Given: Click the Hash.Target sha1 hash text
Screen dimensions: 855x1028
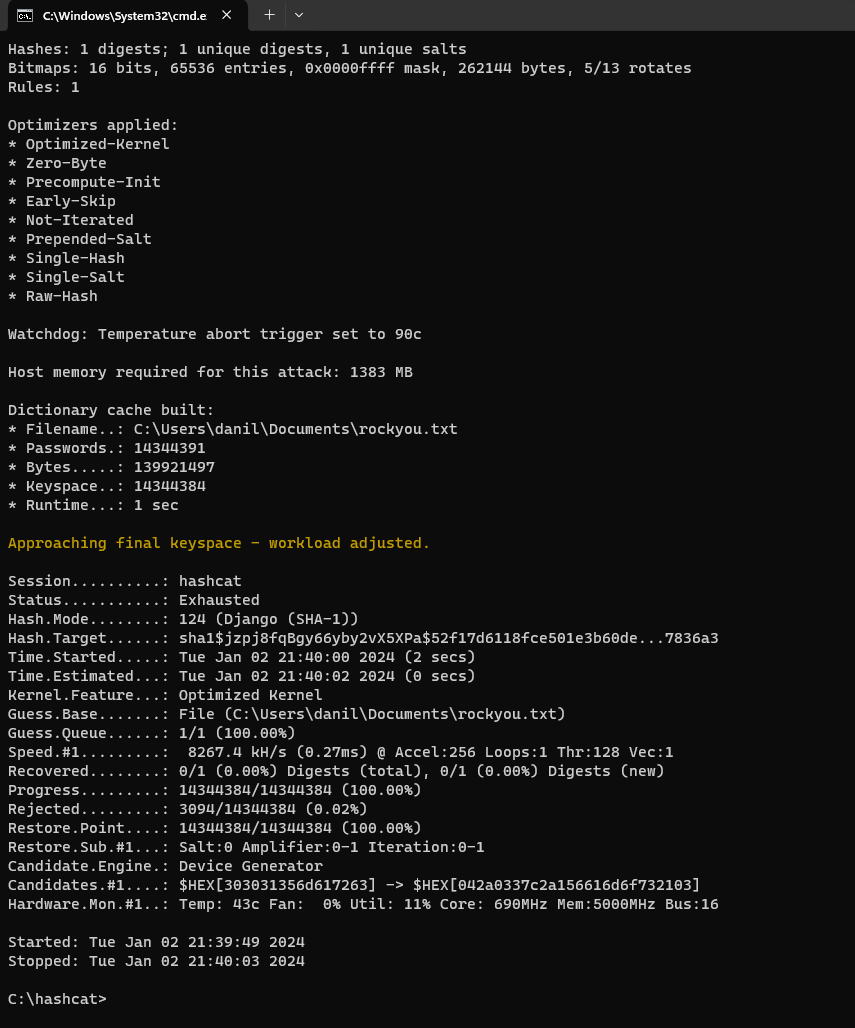Looking at the screenshot, I should [x=448, y=638].
